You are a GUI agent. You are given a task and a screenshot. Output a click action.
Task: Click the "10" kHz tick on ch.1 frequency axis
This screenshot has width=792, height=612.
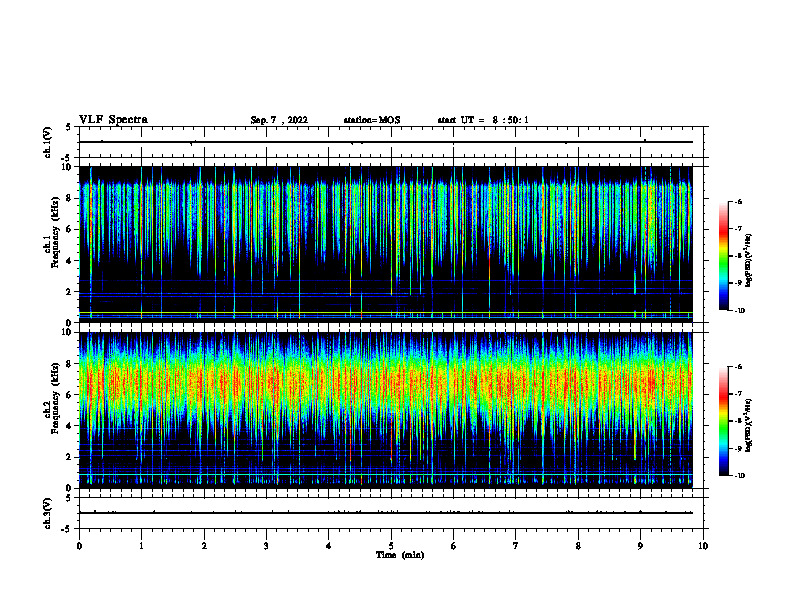point(68,167)
